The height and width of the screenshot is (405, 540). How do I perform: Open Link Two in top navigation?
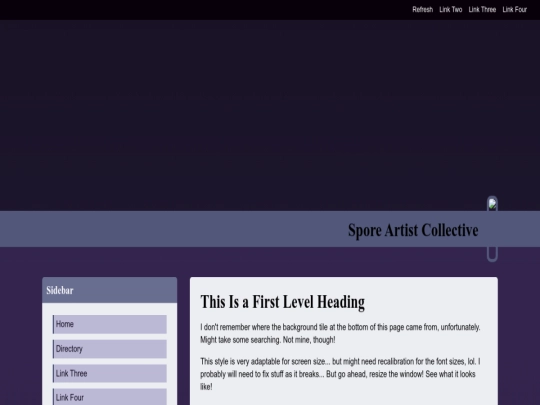pos(450,10)
